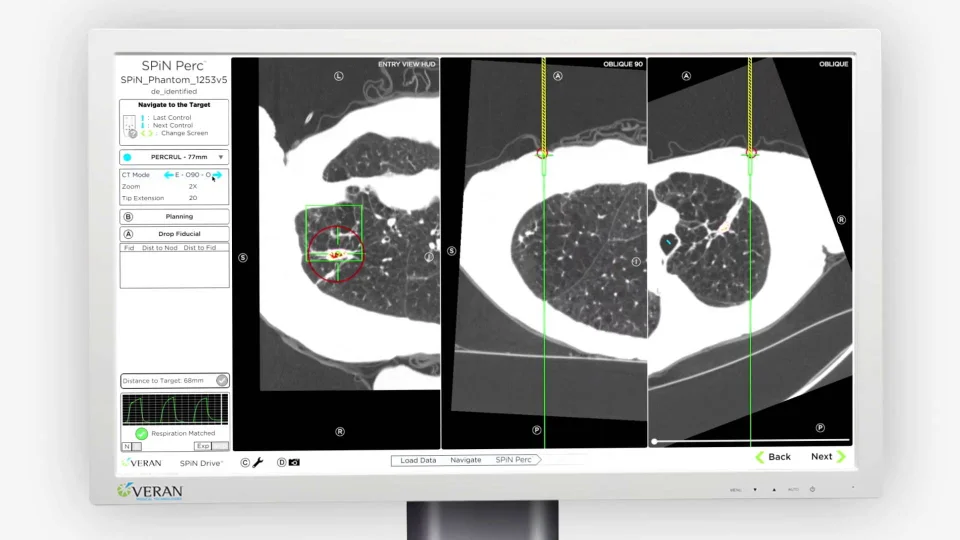Viewport: 960px width, 540px height.
Task: Click the right cyan CT Mode arrow
Action: click(x=217, y=175)
